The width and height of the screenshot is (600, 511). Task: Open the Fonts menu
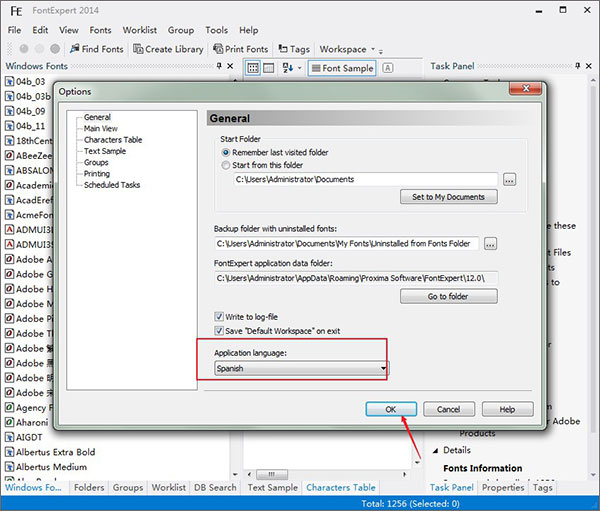(101, 30)
